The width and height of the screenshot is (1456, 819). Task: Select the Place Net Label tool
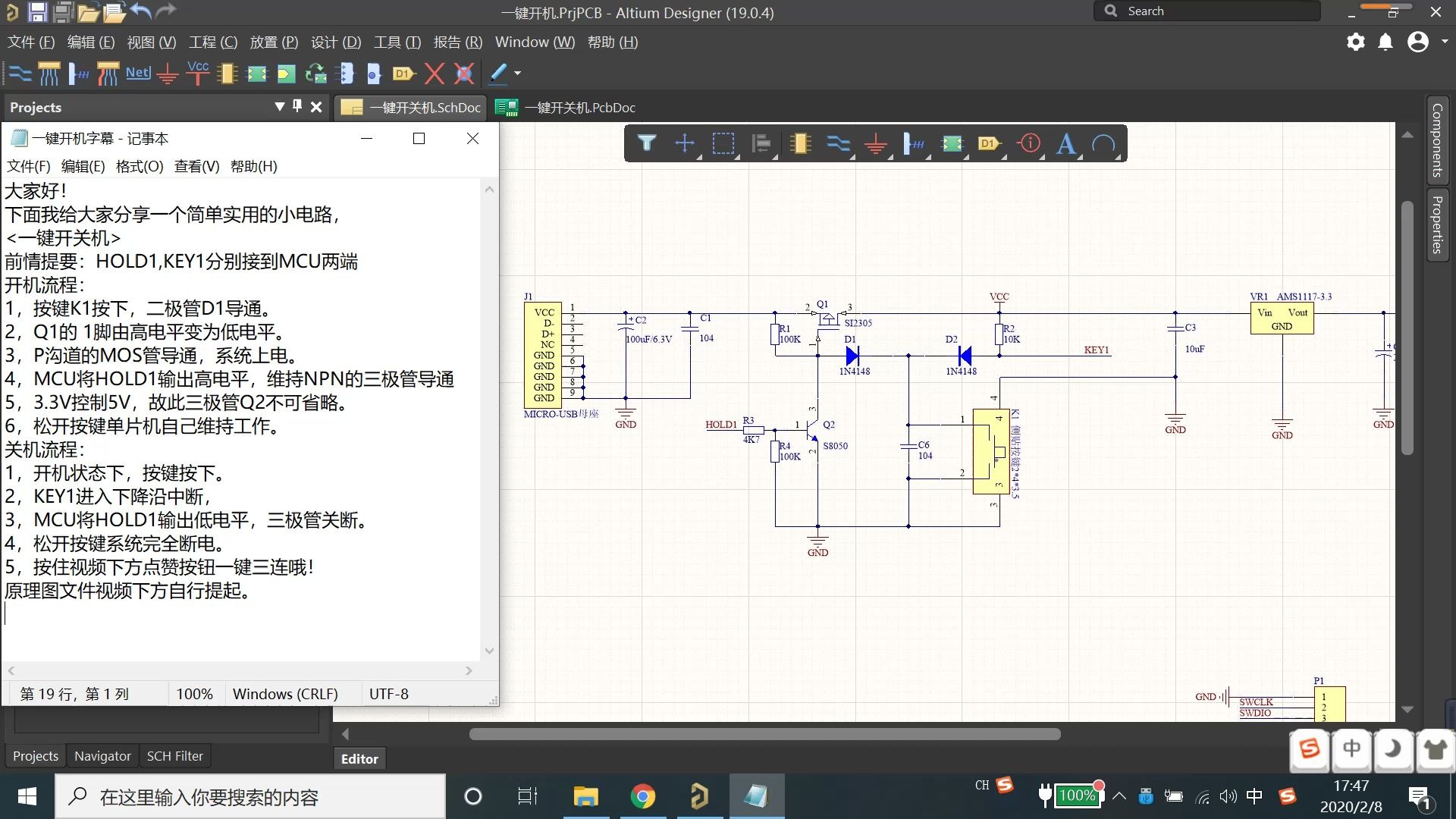click(x=138, y=74)
